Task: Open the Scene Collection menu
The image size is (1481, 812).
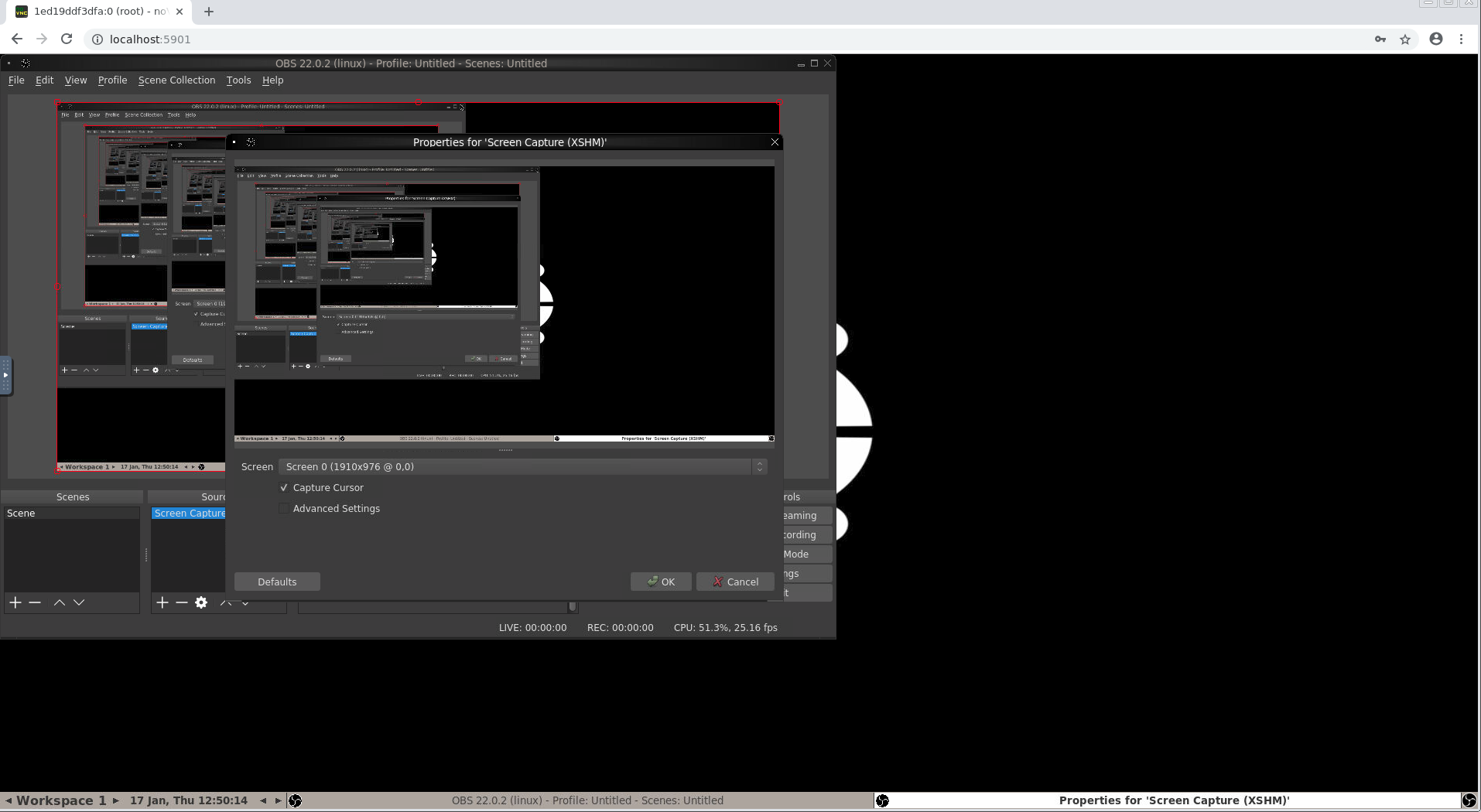Action: (x=176, y=80)
